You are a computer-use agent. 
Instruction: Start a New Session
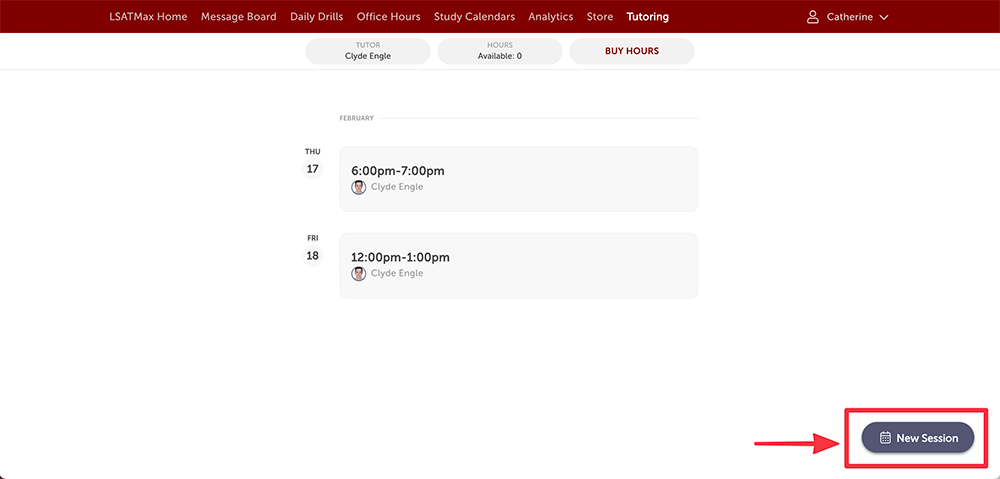(x=918, y=438)
